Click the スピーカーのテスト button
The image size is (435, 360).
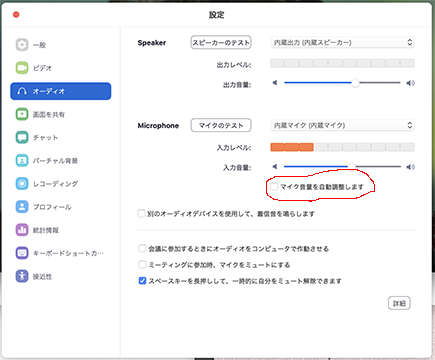click(x=221, y=42)
